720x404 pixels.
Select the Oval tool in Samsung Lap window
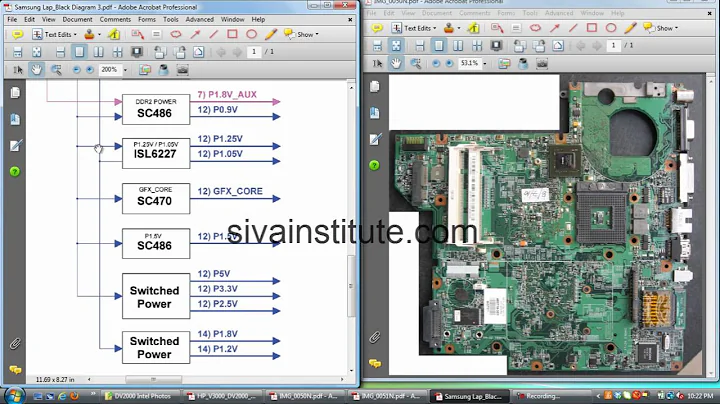[x=251, y=34]
